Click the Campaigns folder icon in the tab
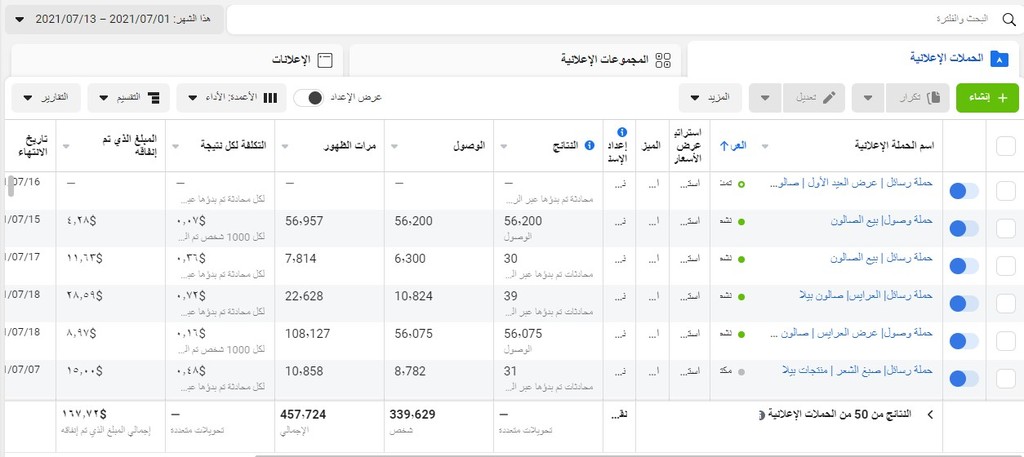This screenshot has width=1024, height=457. (x=999, y=59)
